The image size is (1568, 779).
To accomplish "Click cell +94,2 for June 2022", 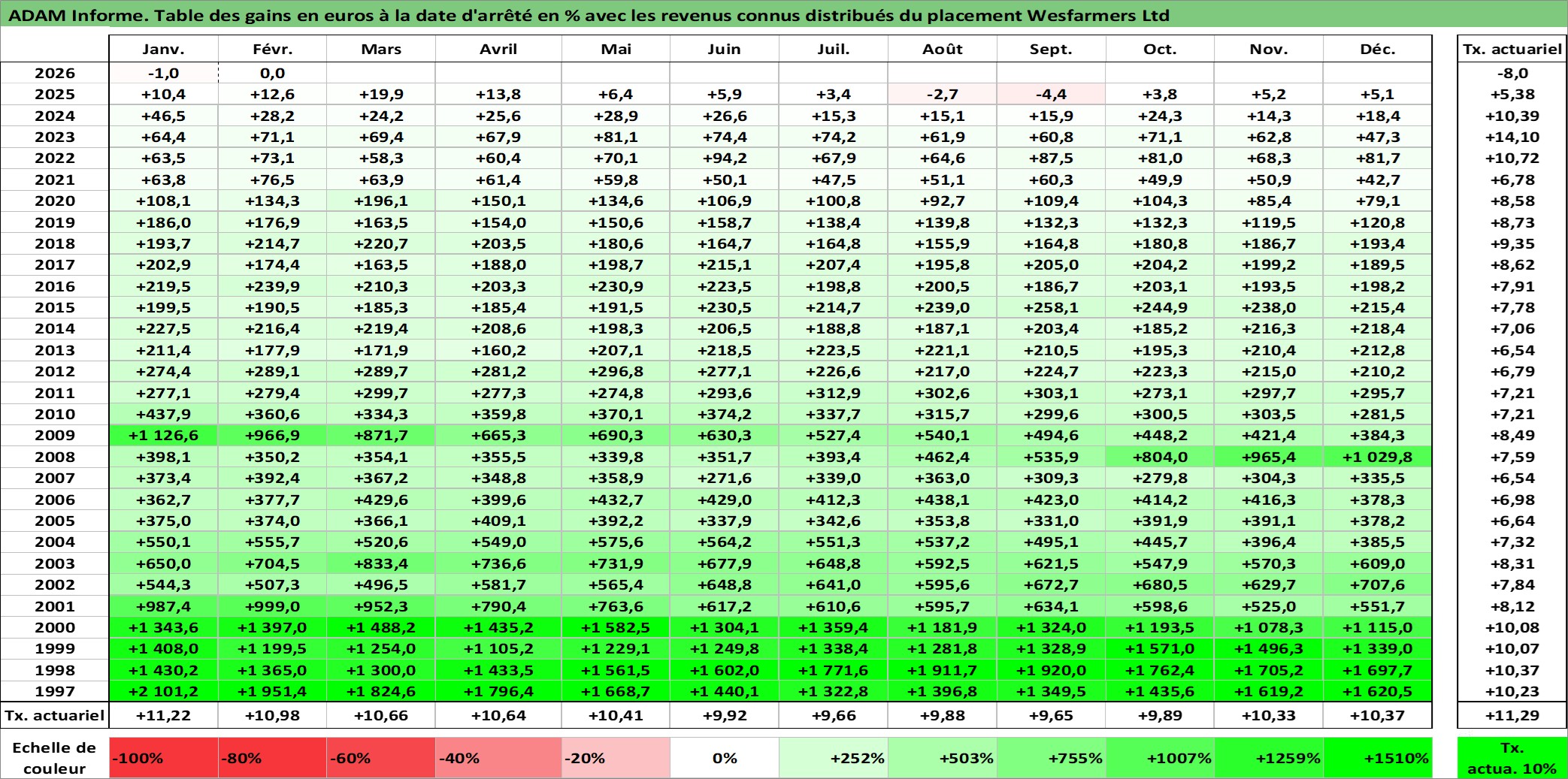I will pos(725,158).
